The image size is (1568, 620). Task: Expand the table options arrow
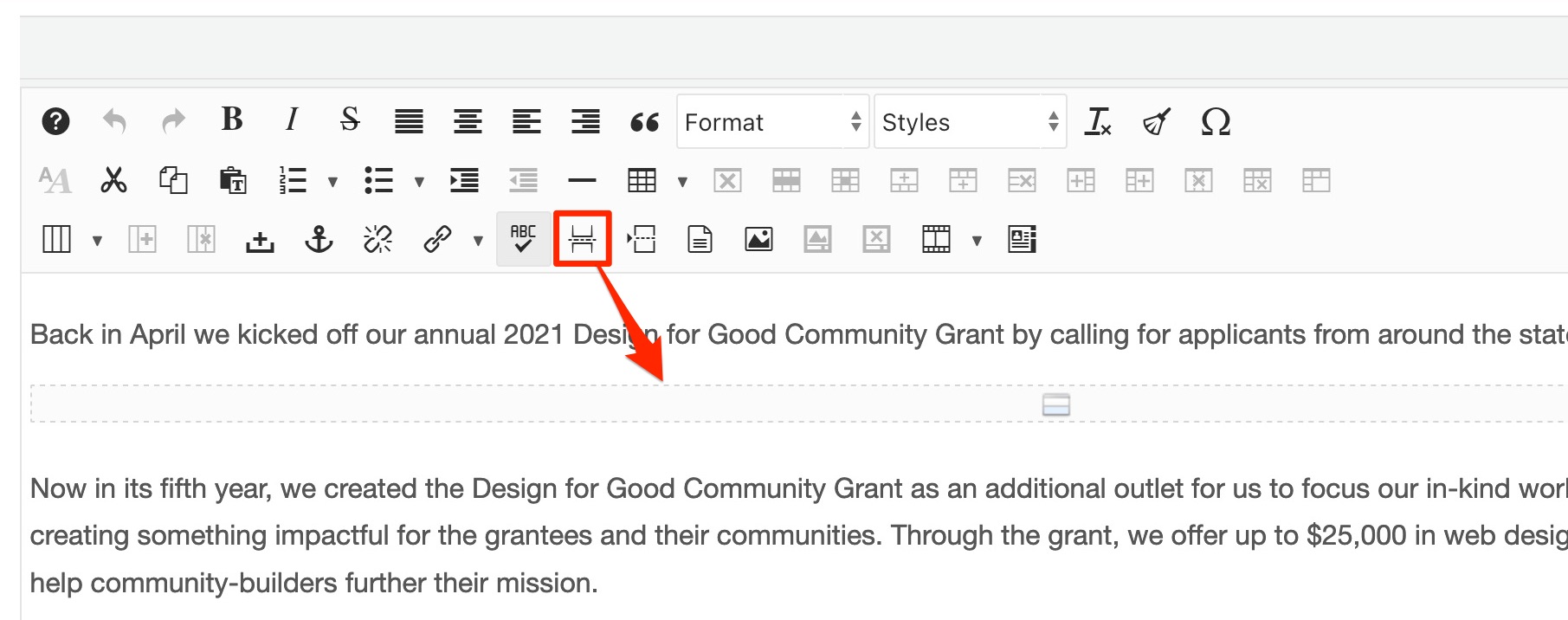(682, 182)
